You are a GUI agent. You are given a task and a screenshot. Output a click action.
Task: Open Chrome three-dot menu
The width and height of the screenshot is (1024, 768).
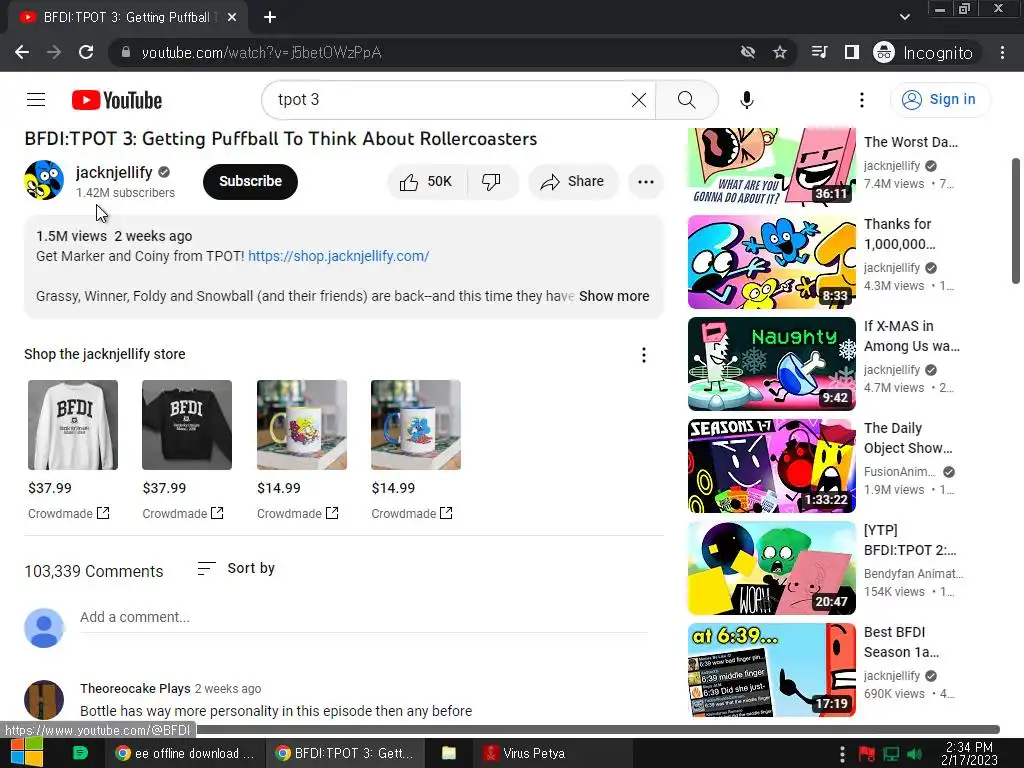[1002, 52]
